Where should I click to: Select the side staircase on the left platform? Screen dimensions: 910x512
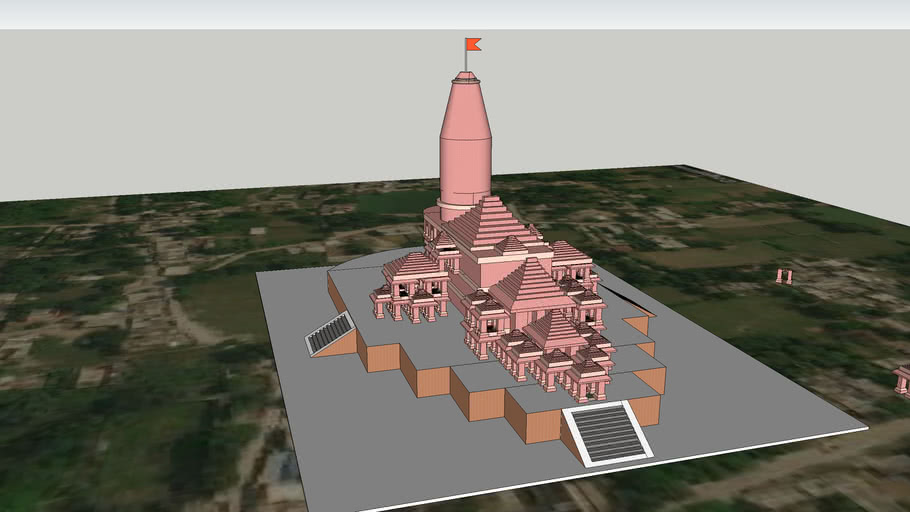coord(330,333)
